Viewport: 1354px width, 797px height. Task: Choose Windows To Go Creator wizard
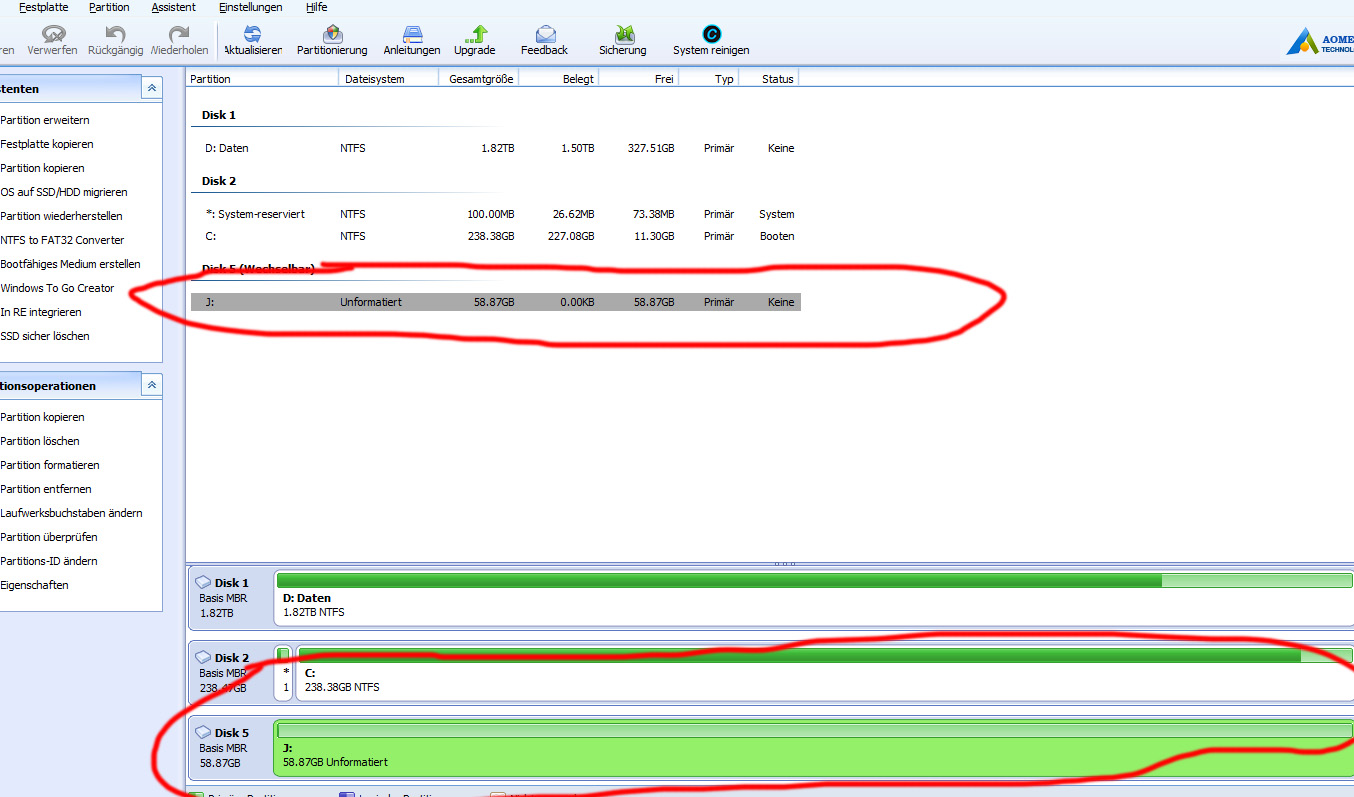coord(57,288)
